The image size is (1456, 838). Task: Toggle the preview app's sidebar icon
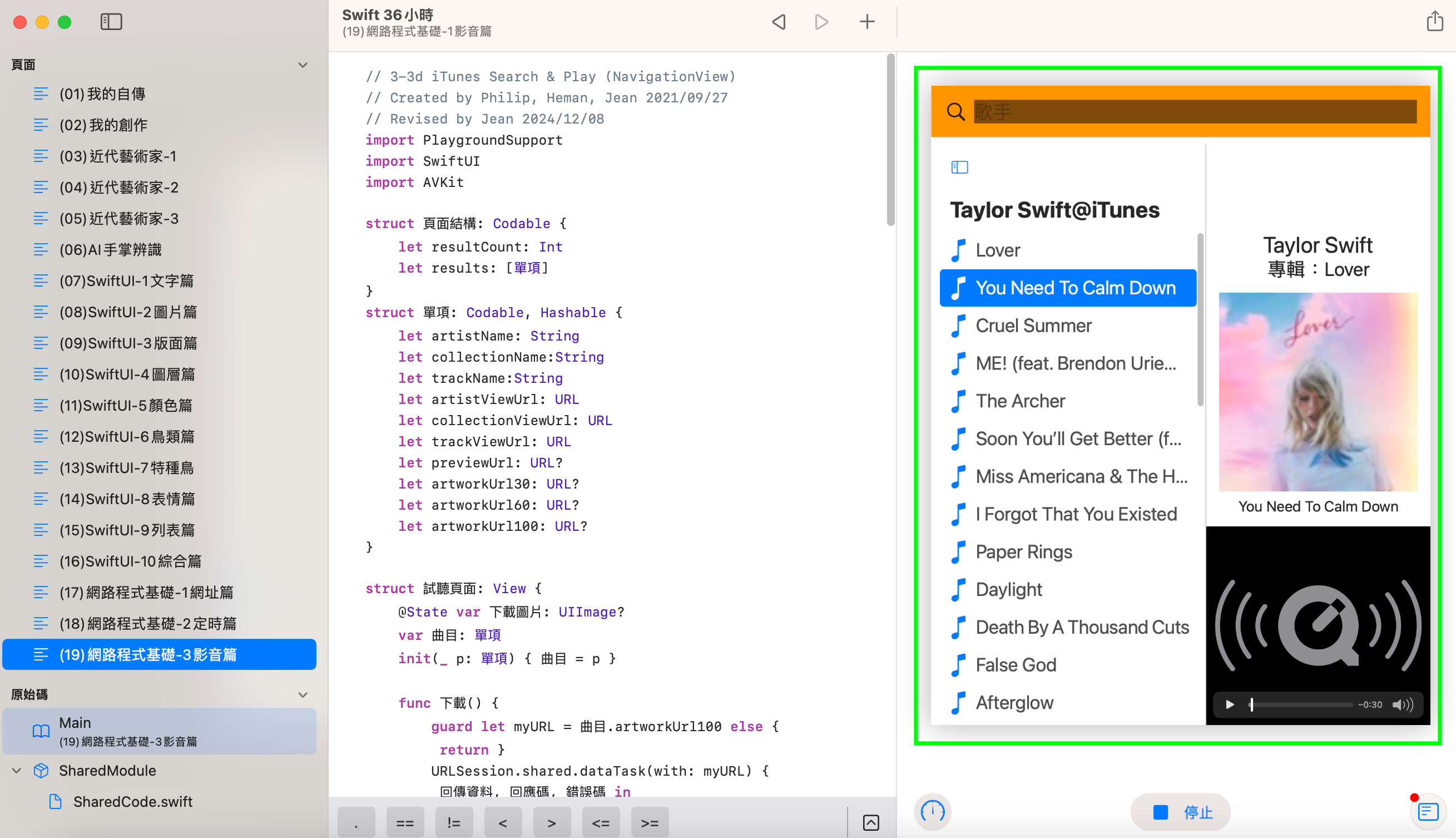tap(959, 167)
